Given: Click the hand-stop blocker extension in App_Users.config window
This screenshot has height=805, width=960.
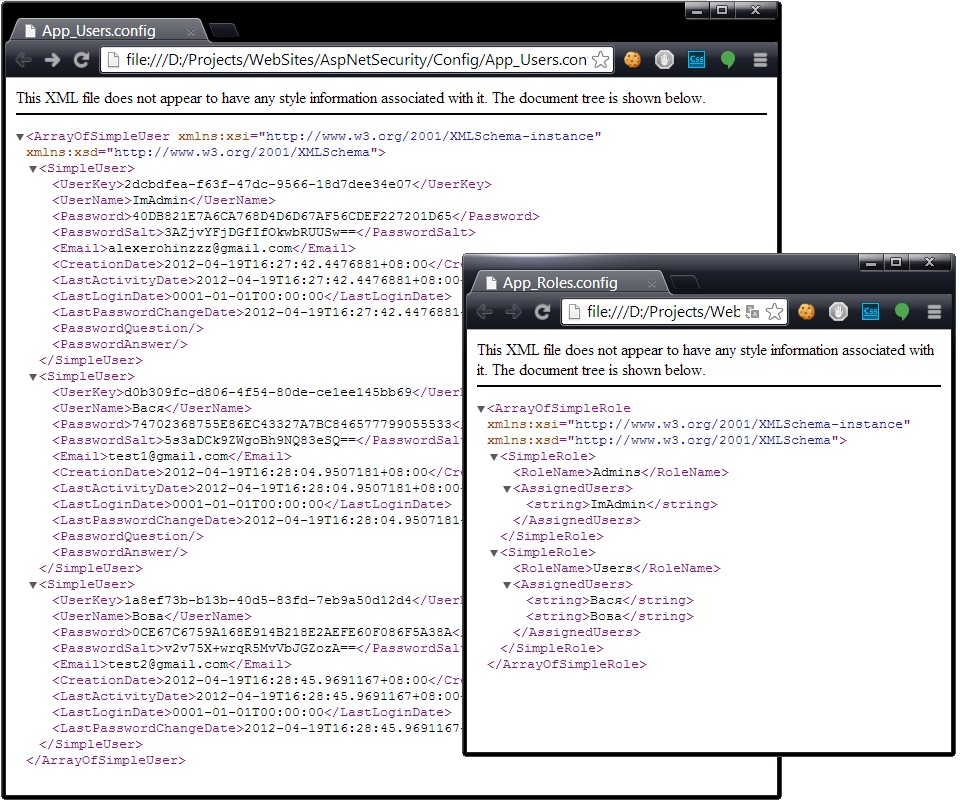Looking at the screenshot, I should tap(664, 59).
